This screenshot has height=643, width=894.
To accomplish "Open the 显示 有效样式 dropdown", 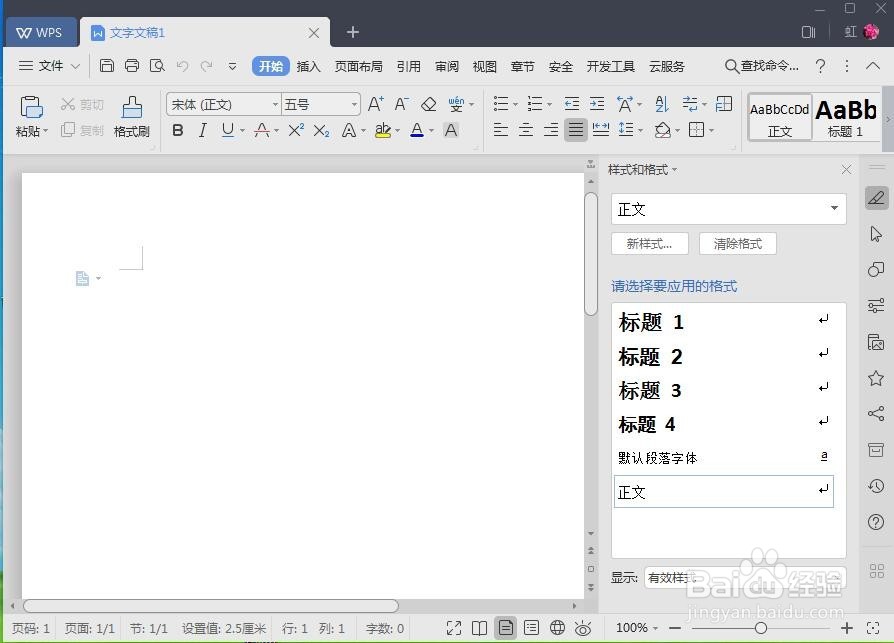I will (745, 577).
